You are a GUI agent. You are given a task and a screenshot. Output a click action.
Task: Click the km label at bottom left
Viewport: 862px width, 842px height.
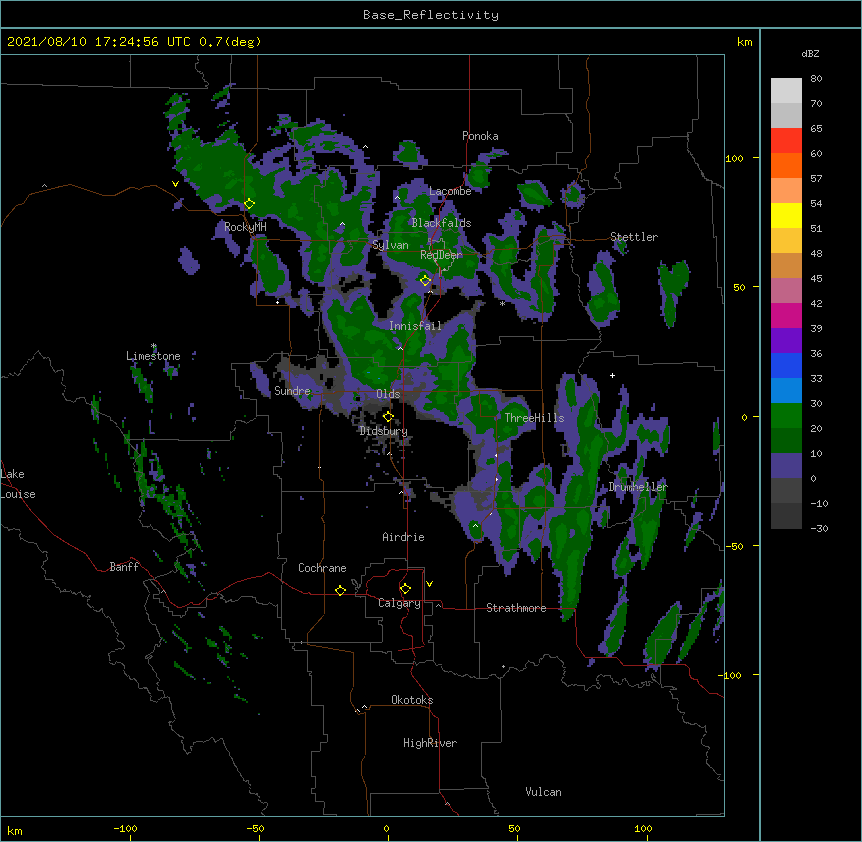pyautogui.click(x=15, y=830)
